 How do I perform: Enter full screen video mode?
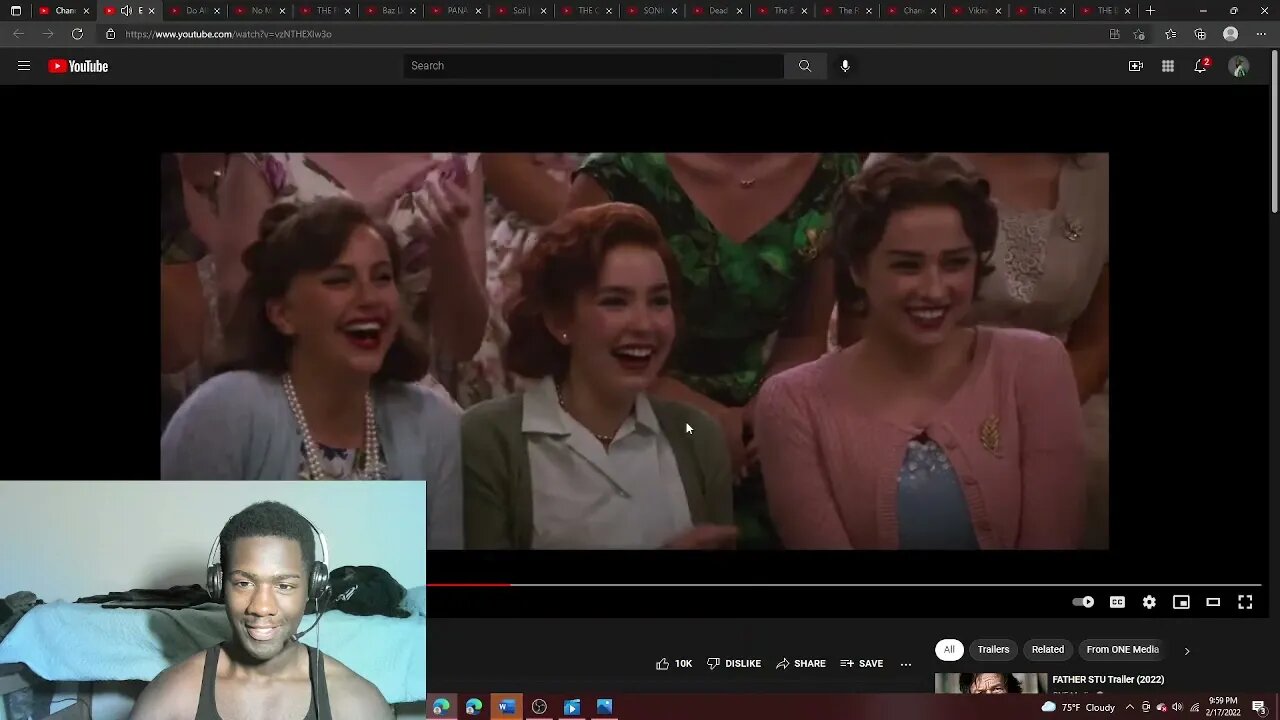1245,602
